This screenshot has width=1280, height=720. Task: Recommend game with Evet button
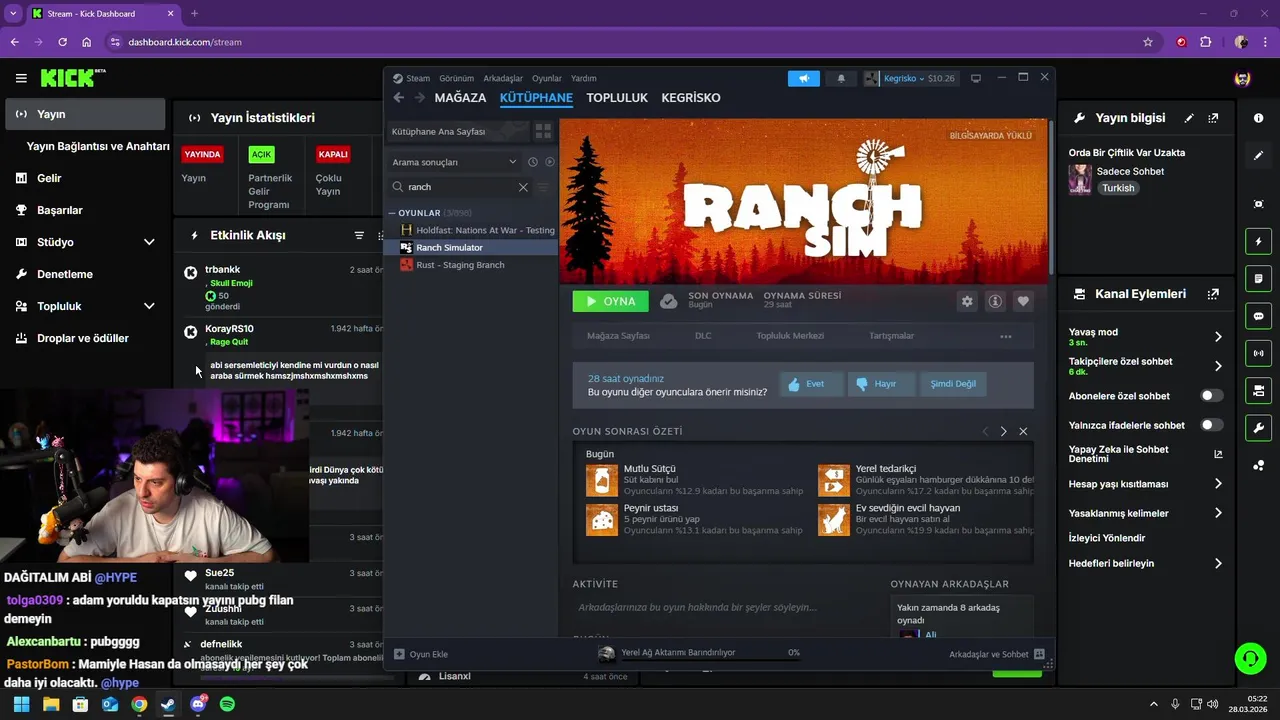pyautogui.click(x=812, y=383)
